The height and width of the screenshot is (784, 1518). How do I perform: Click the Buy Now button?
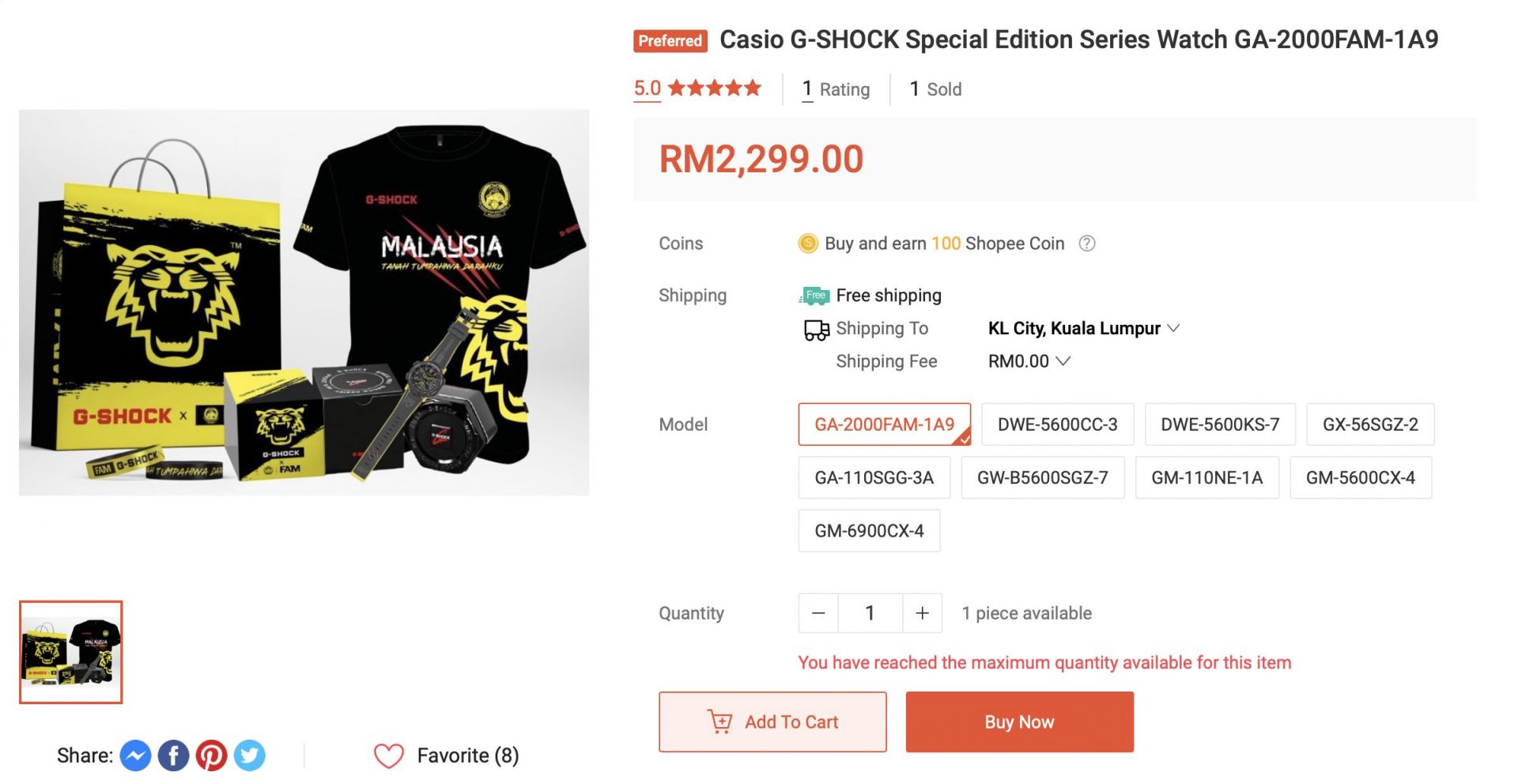tap(1019, 722)
